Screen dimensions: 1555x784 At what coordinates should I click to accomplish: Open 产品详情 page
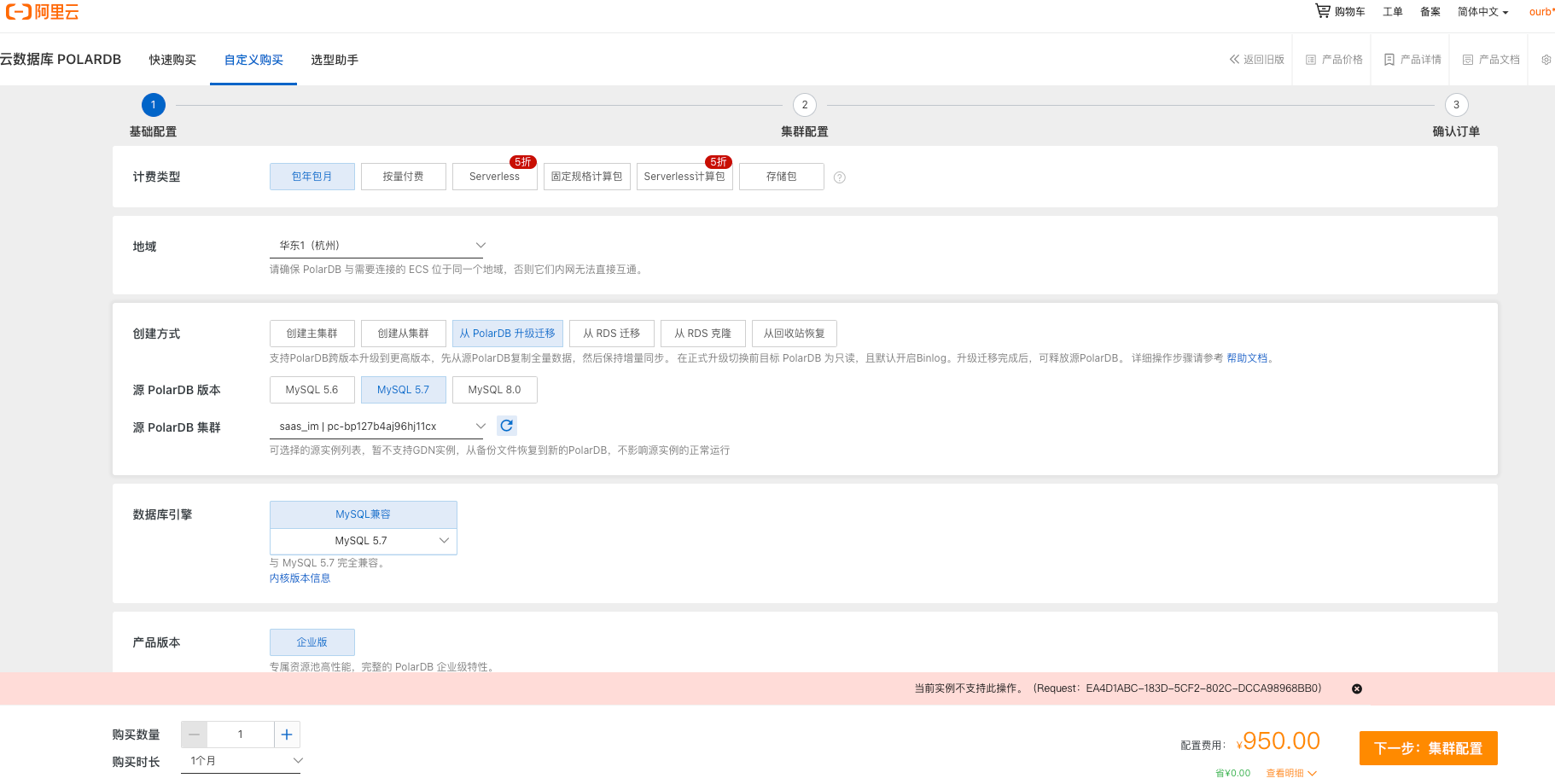coord(1412,60)
